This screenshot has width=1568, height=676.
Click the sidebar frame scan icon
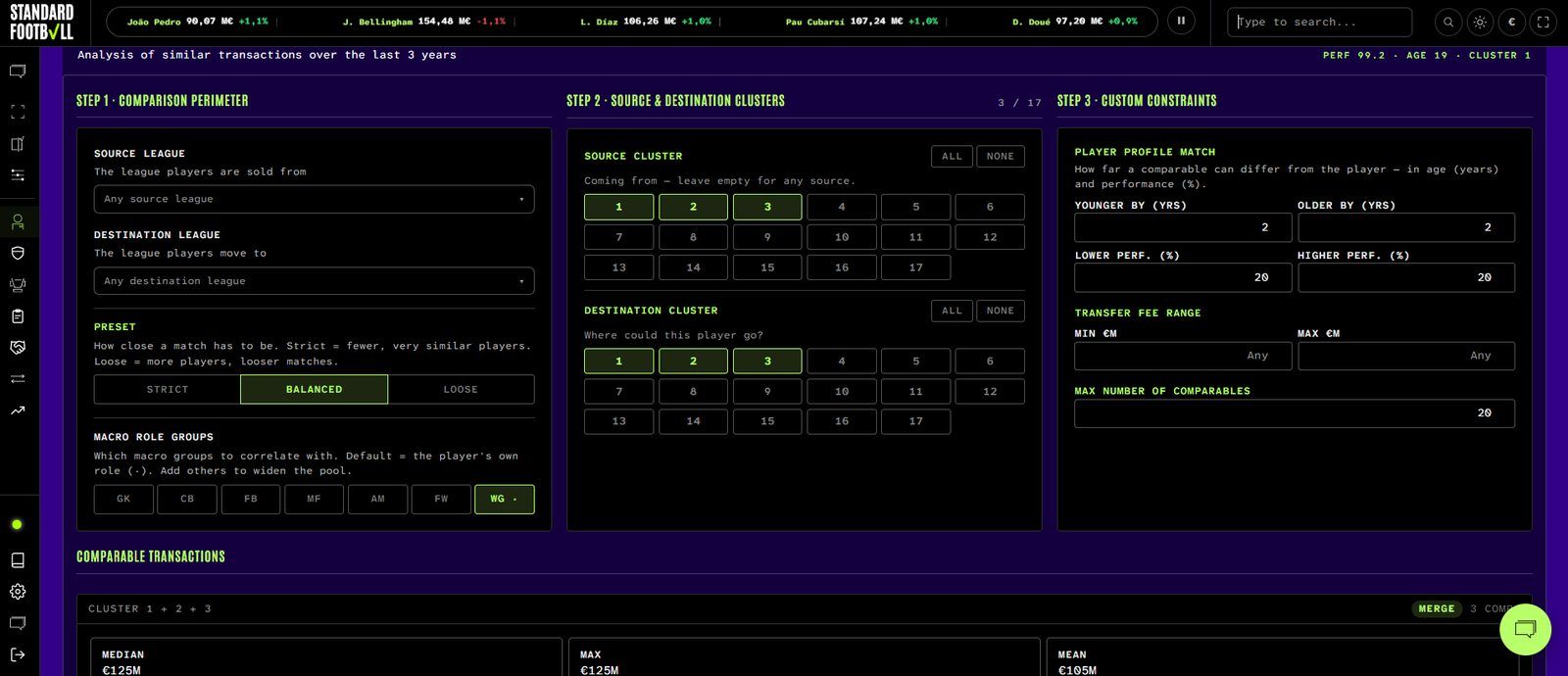(18, 112)
